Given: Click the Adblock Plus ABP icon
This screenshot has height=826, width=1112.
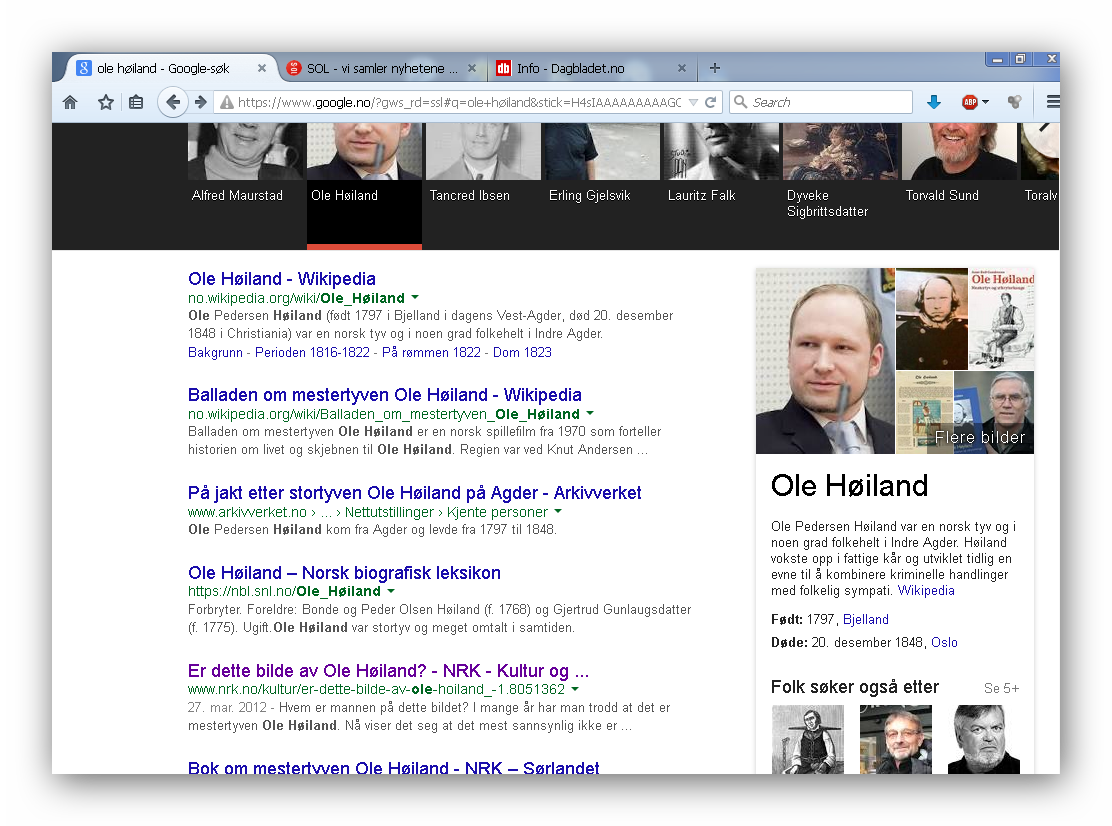Looking at the screenshot, I should click(970, 102).
